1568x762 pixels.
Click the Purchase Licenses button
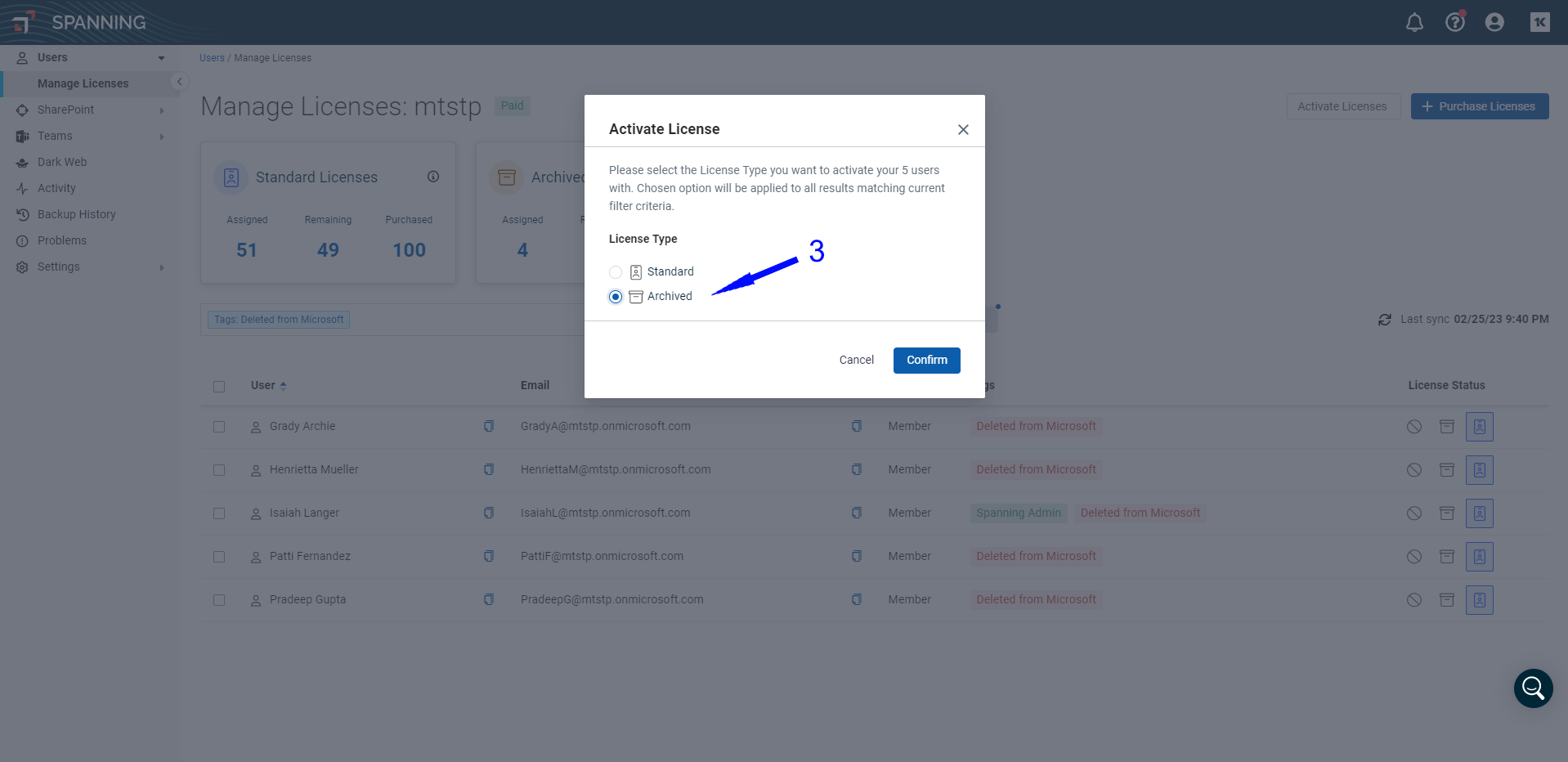[x=1480, y=106]
